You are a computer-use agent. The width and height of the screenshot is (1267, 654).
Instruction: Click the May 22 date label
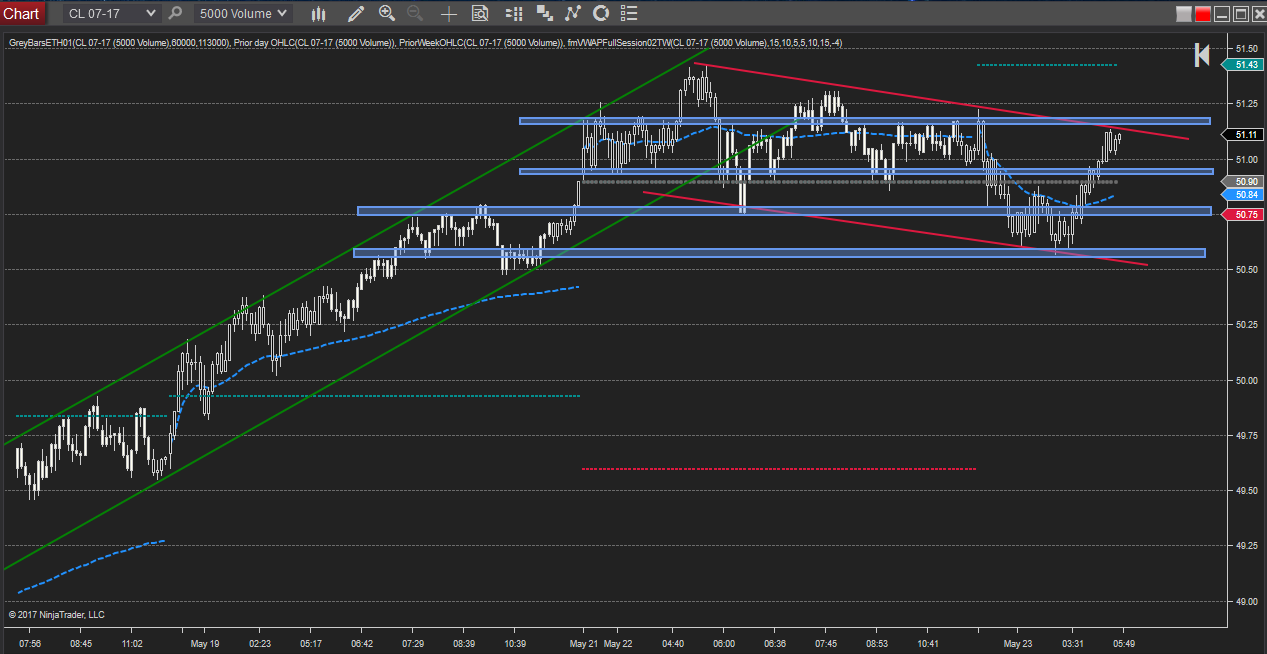pyautogui.click(x=620, y=643)
